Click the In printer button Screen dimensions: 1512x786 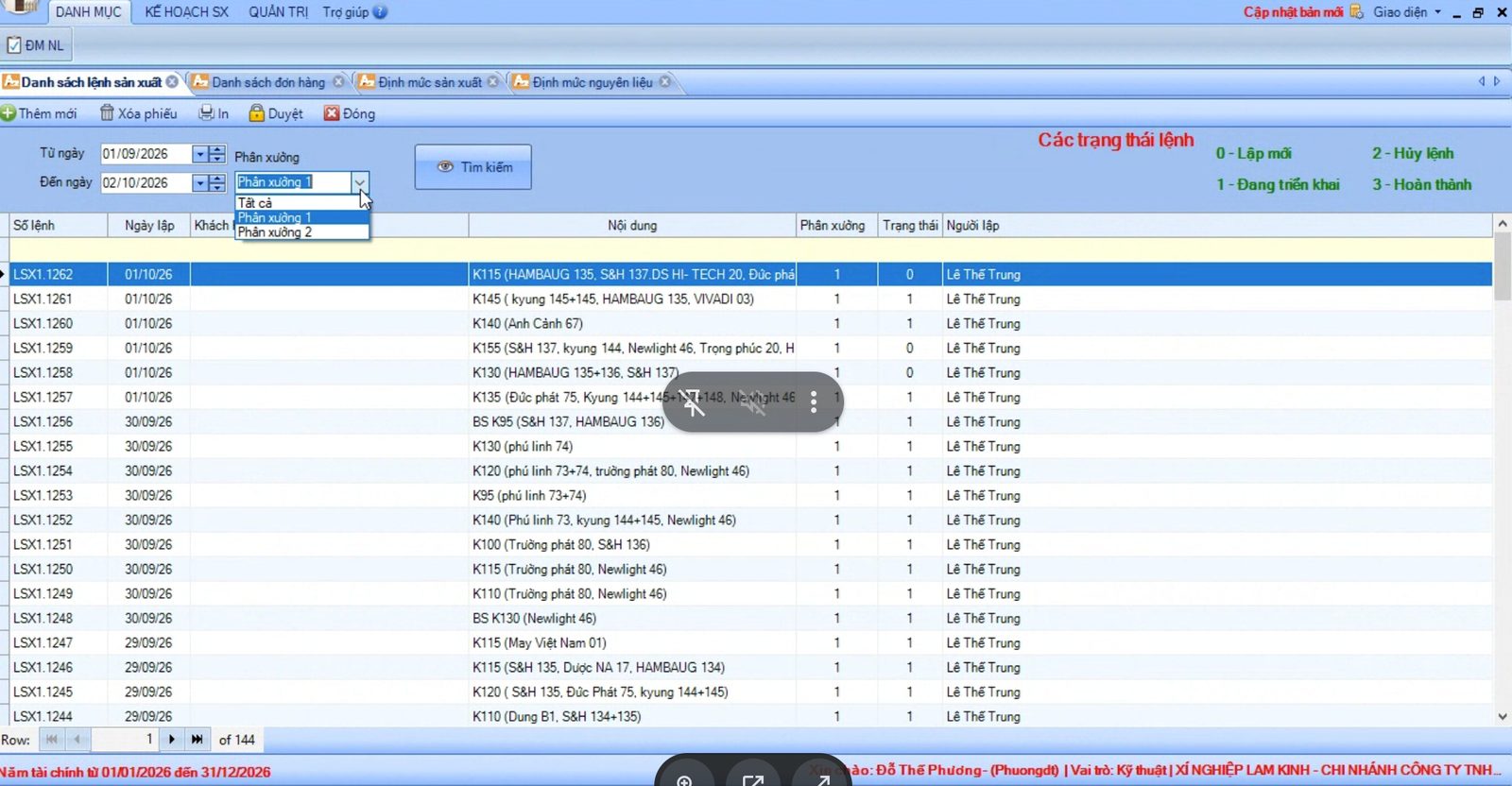click(x=214, y=113)
